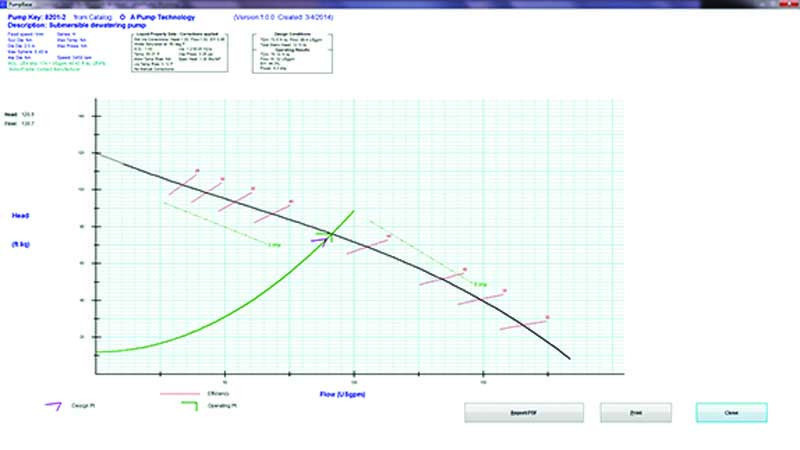Click the purple design point marker on the chart
The height and width of the screenshot is (450, 800).
click(x=319, y=241)
